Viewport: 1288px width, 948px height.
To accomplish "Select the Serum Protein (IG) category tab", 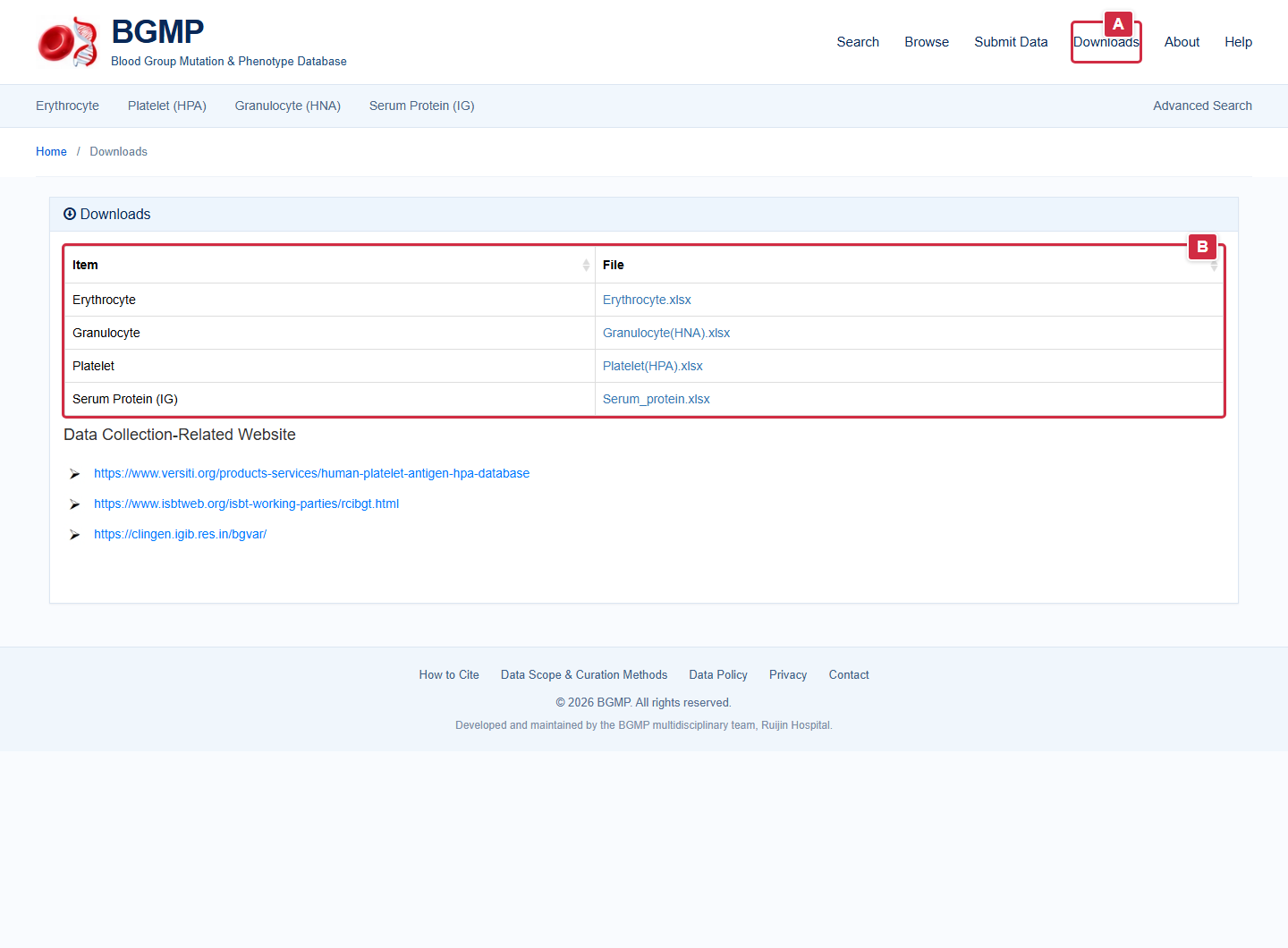I will pyautogui.click(x=422, y=106).
